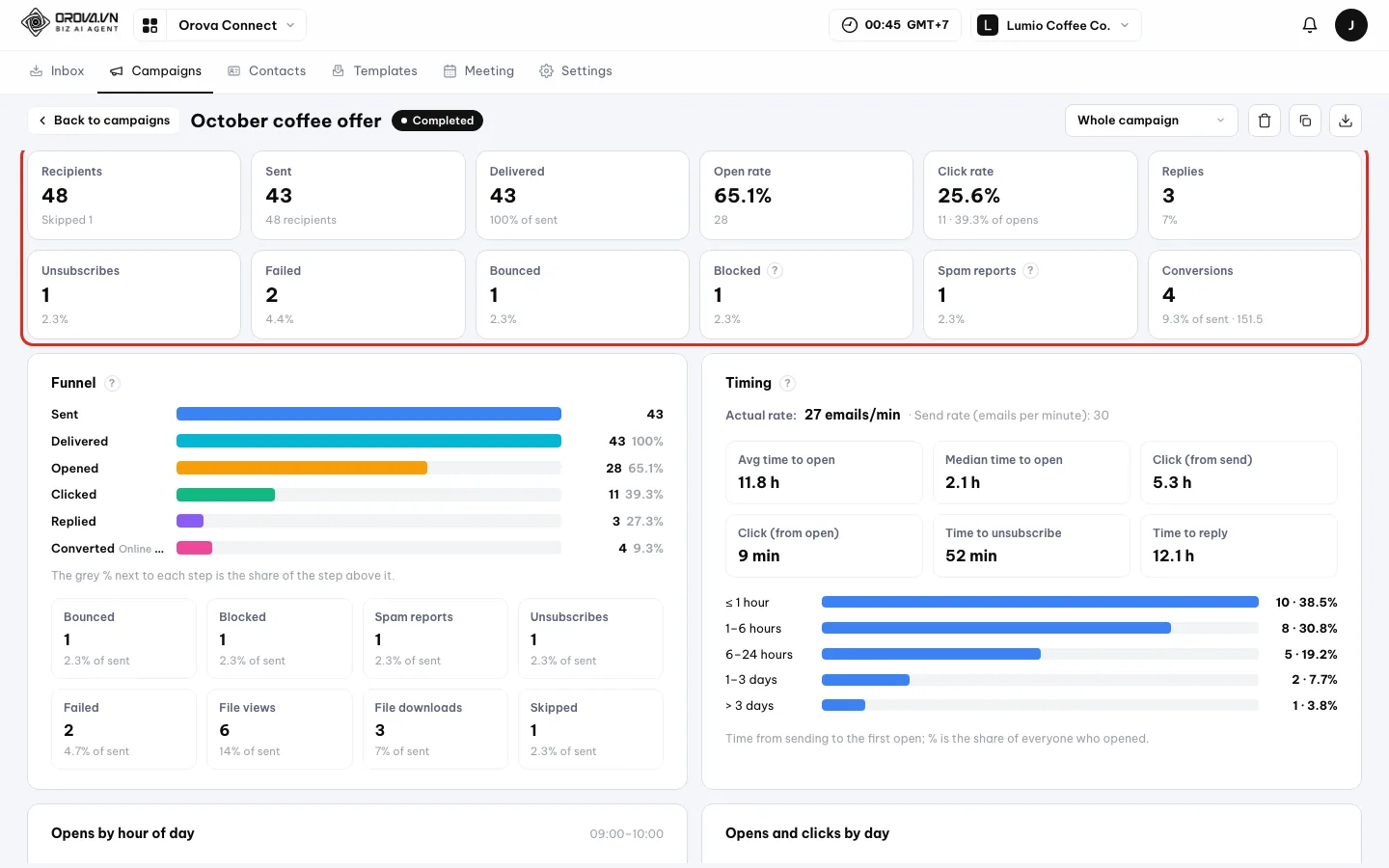Open the user avatar J menu
This screenshot has height=868, width=1389.
1351,25
